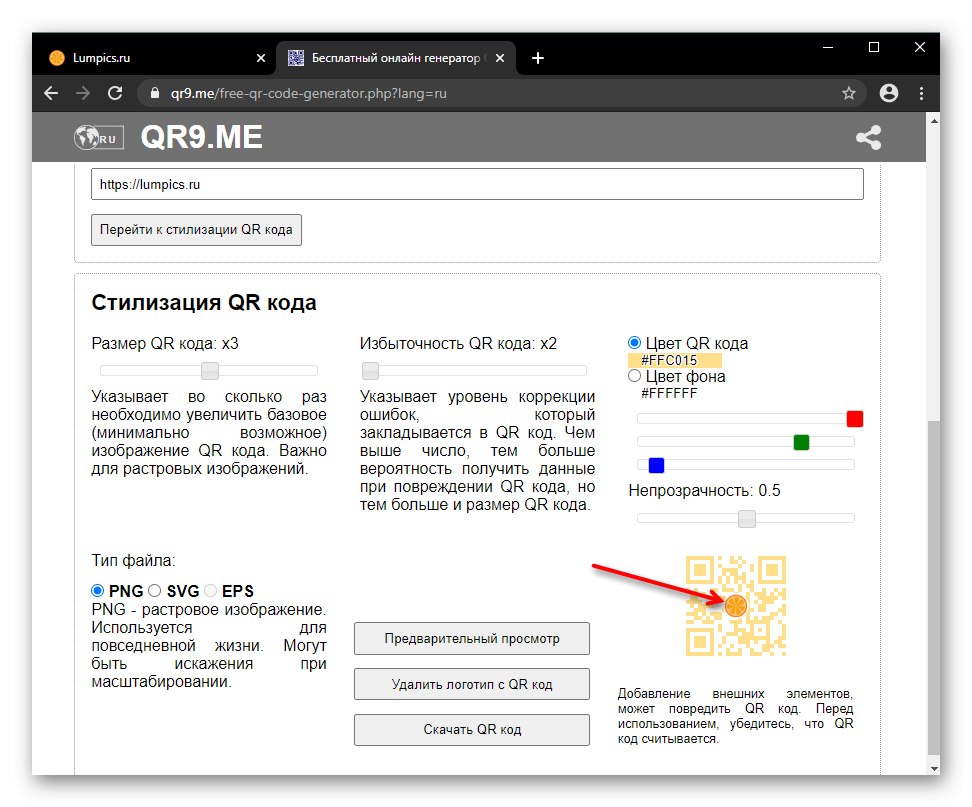Viewport: 972px width, 807px height.
Task: Click the address bar URL
Action: point(309,94)
